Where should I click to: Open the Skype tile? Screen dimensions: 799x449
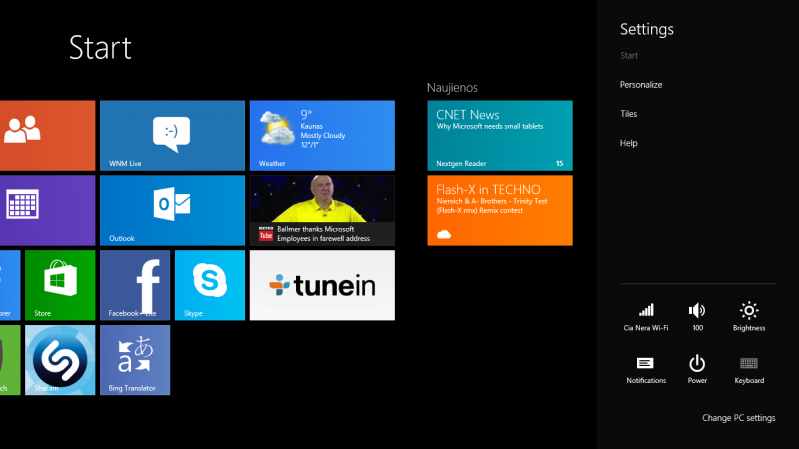(209, 284)
